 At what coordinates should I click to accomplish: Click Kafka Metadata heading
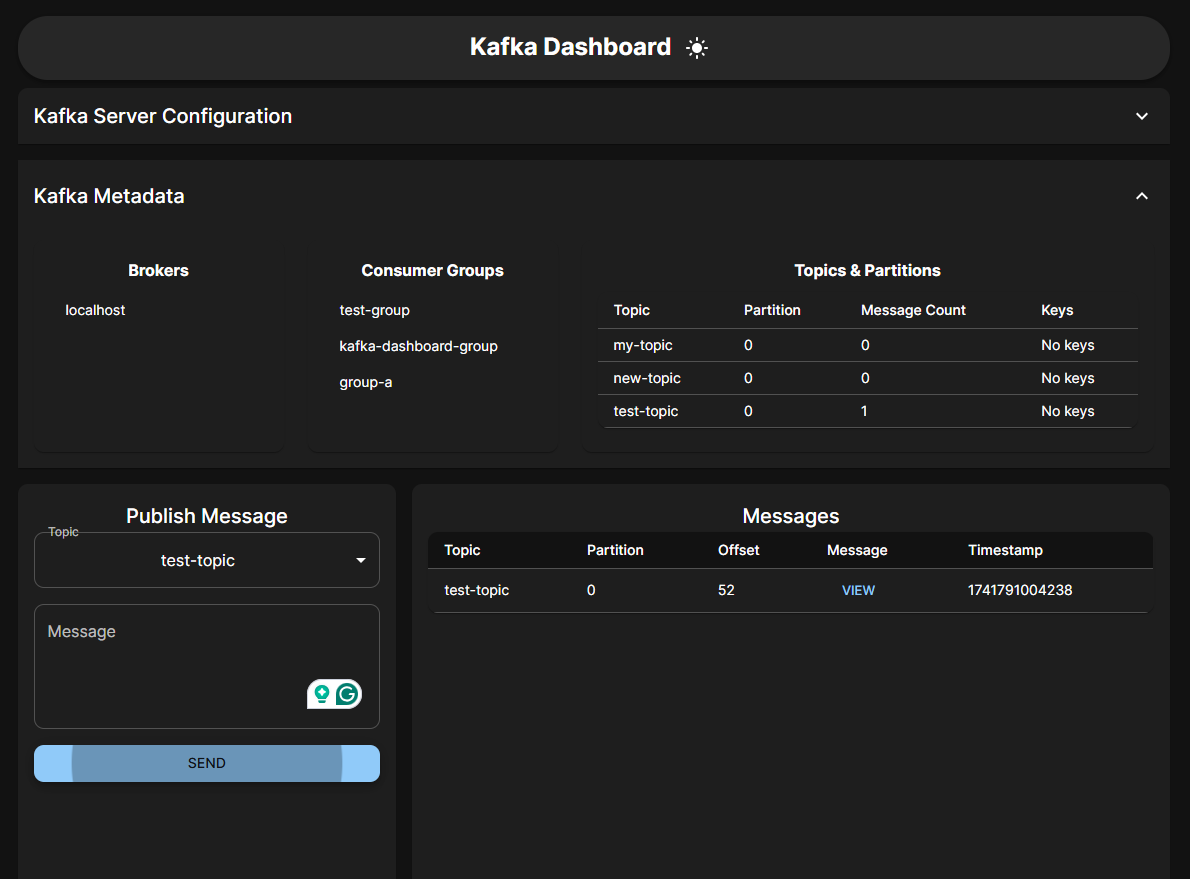point(109,196)
